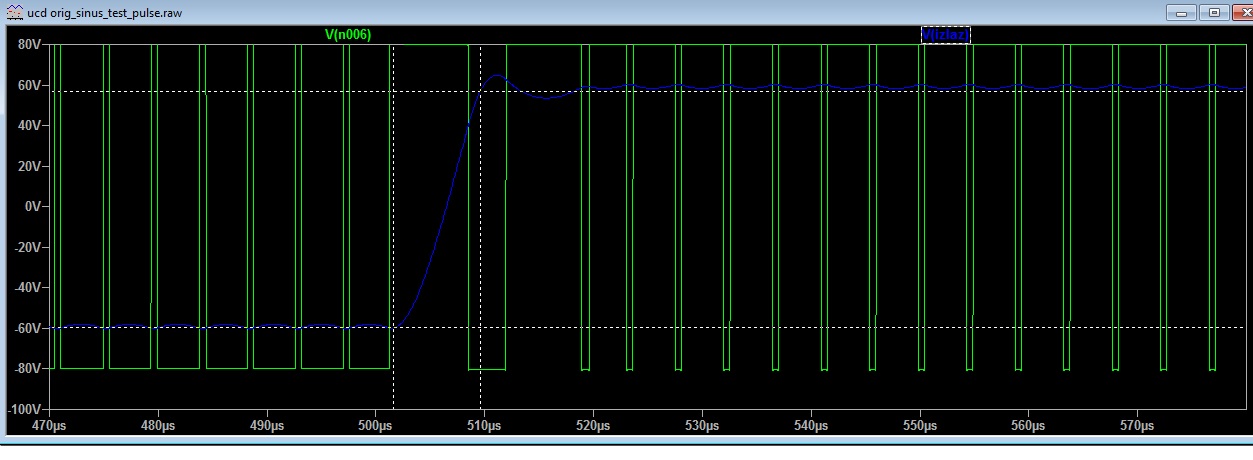1253x460 pixels.
Task: Click the 490µs time axis label
Action: point(267,426)
